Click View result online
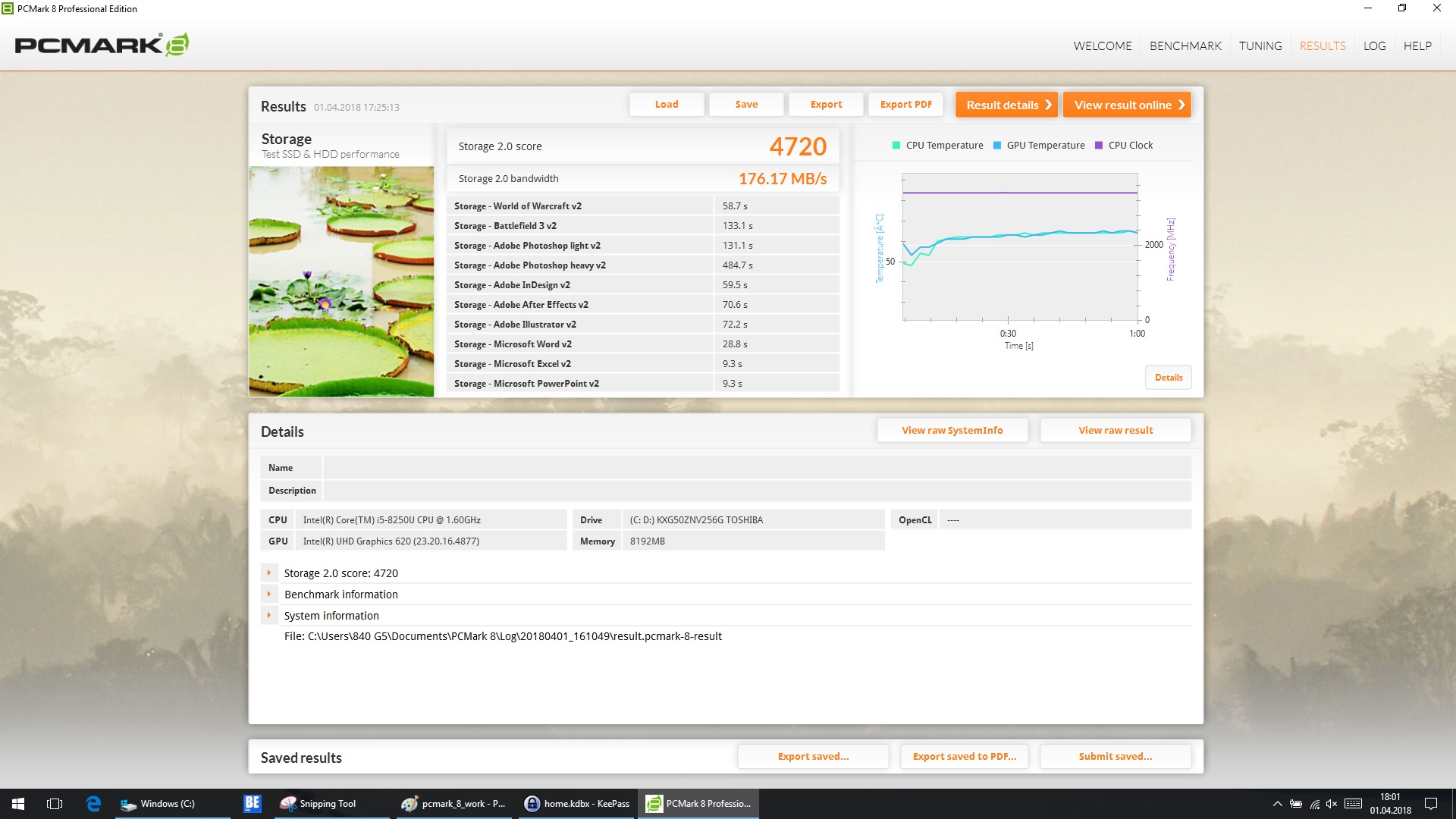The width and height of the screenshot is (1456, 819). tap(1127, 105)
